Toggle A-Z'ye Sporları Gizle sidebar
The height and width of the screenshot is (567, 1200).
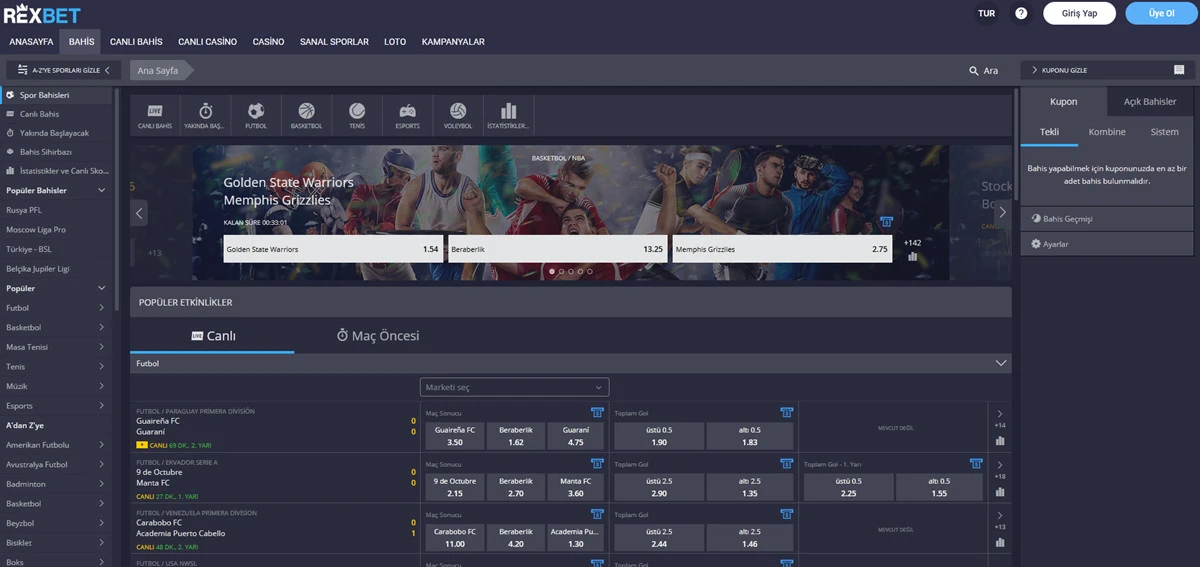point(64,70)
